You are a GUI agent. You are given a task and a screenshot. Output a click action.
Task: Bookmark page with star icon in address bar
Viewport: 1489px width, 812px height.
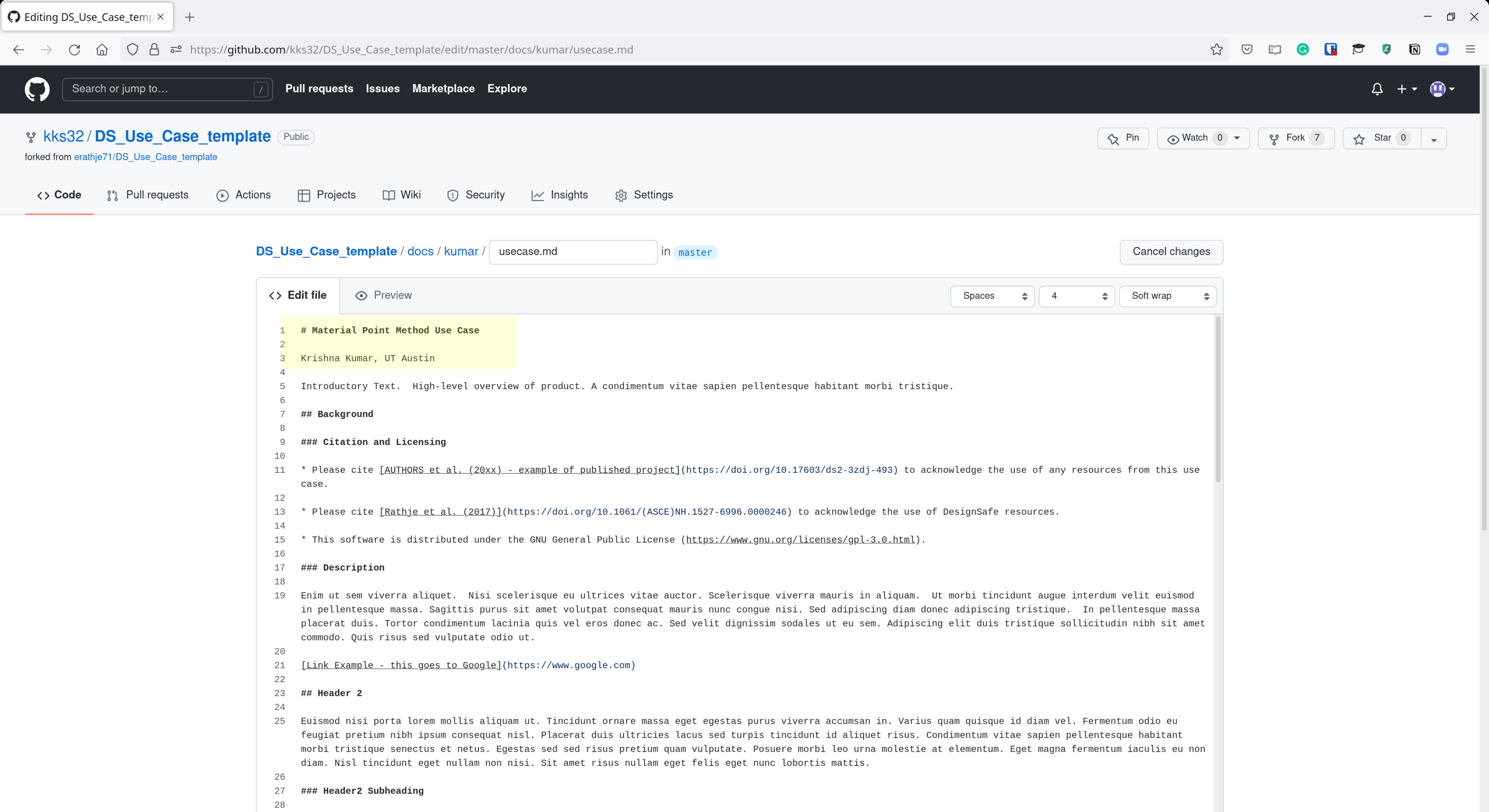pyautogui.click(x=1216, y=50)
